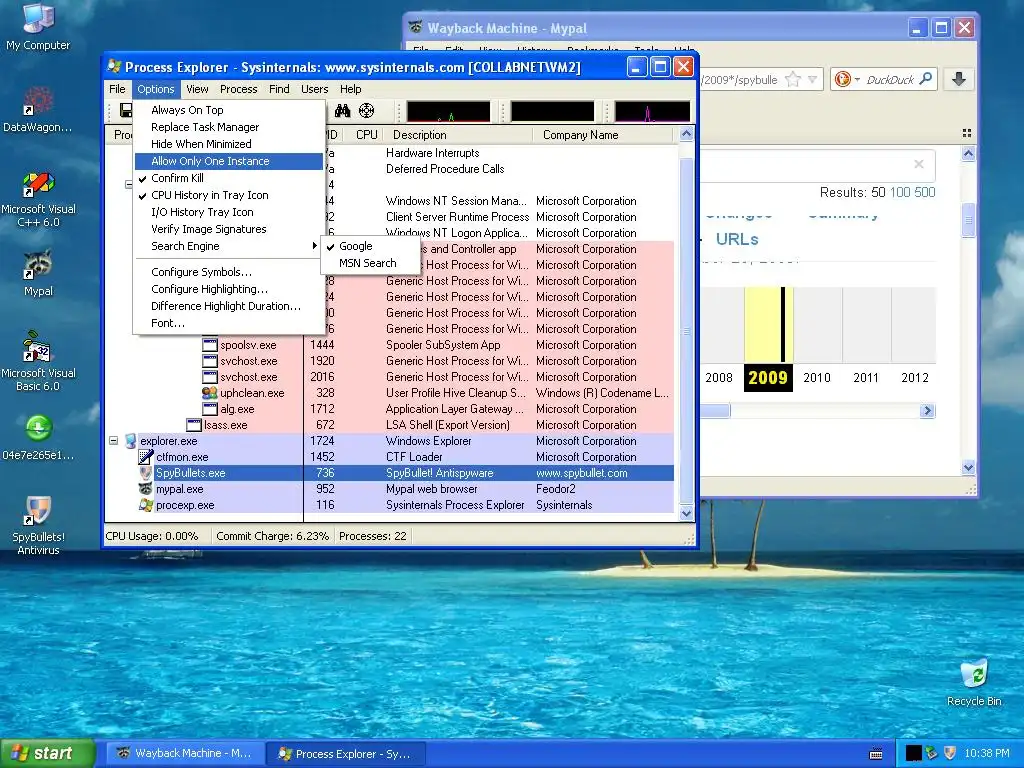Select year 2009 on the Wayback timeline
The image size is (1024, 768).
768,377
